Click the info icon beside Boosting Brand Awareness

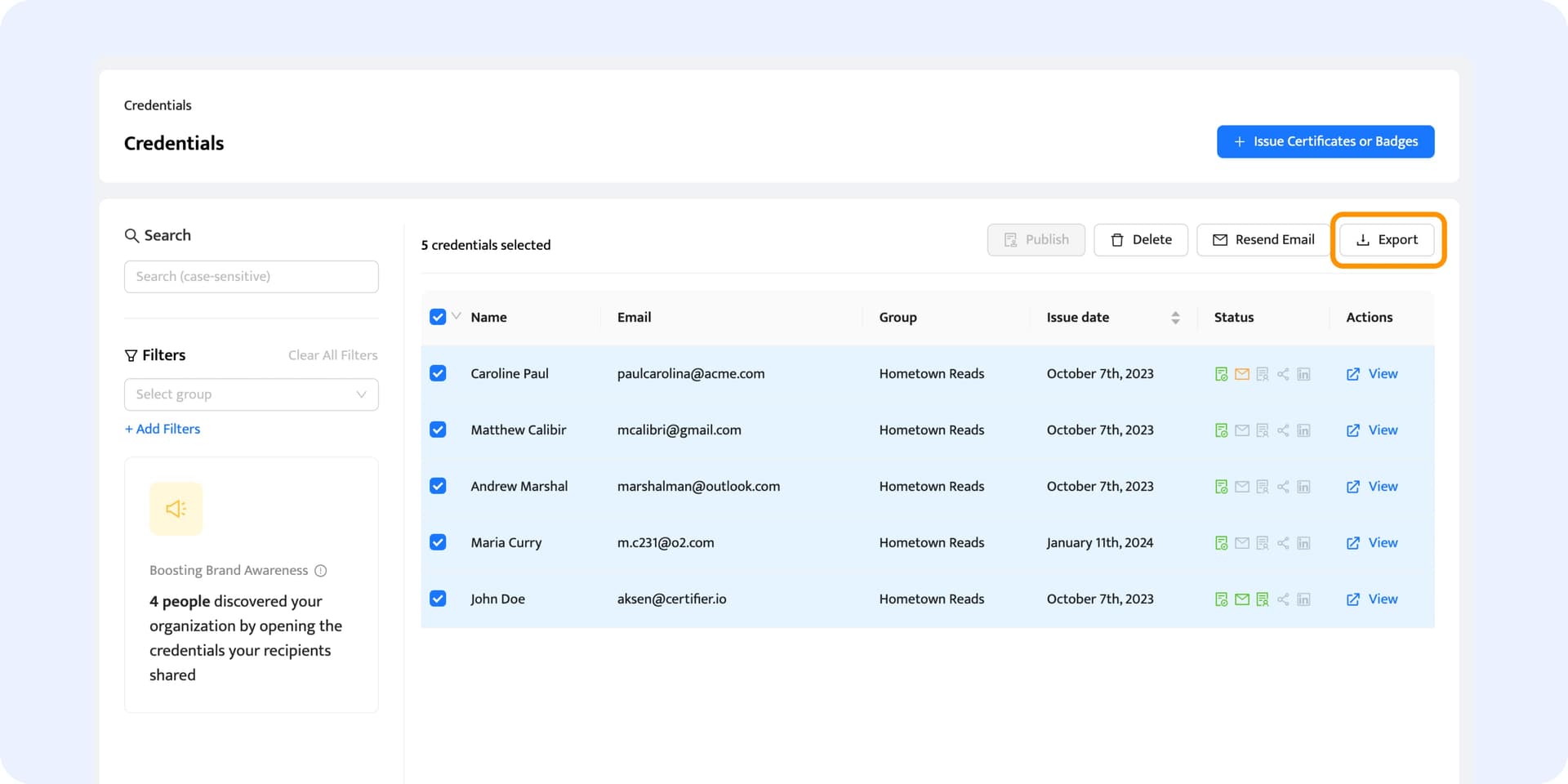coord(321,571)
